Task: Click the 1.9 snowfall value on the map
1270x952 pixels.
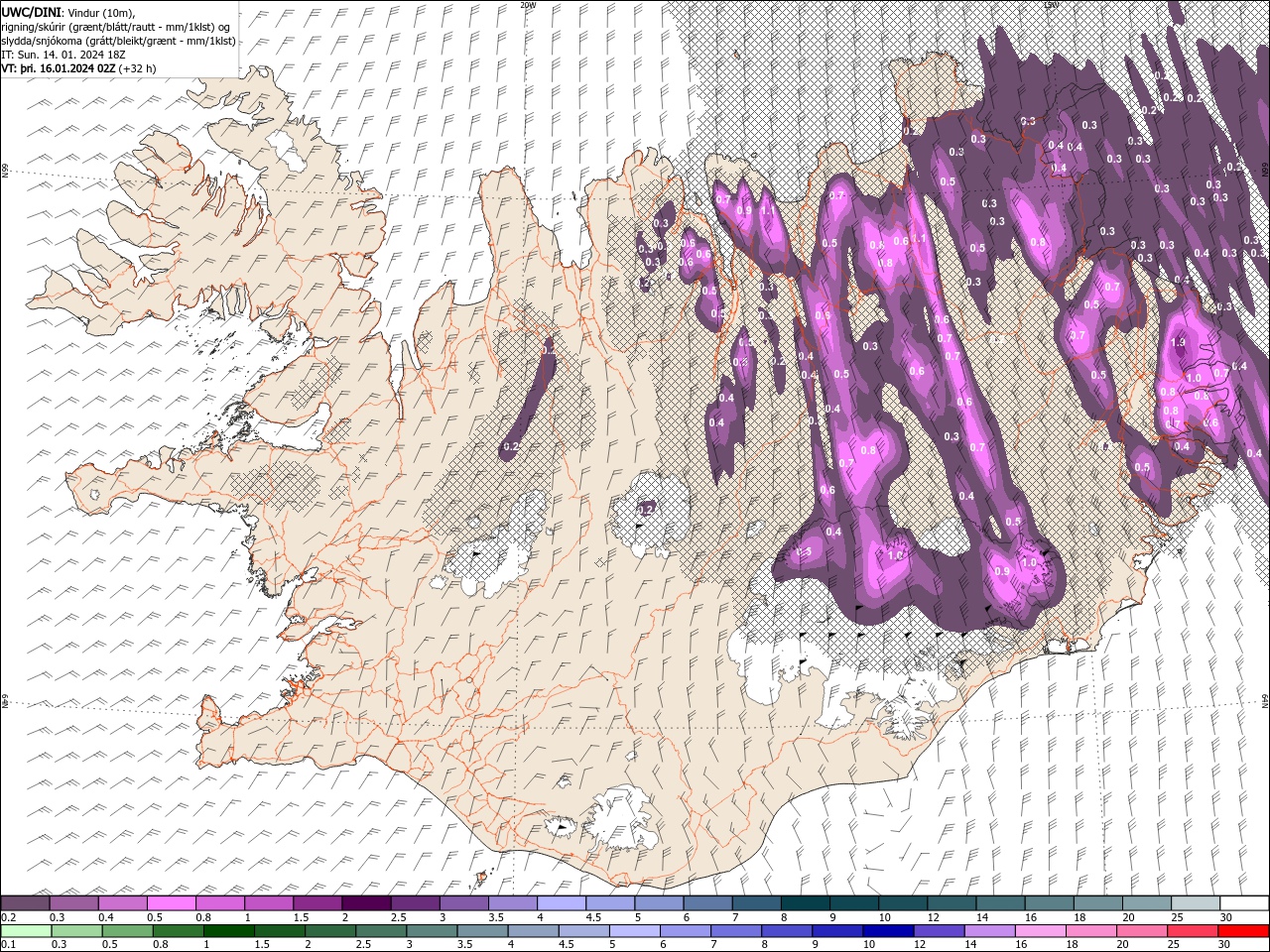Action: click(x=1178, y=342)
